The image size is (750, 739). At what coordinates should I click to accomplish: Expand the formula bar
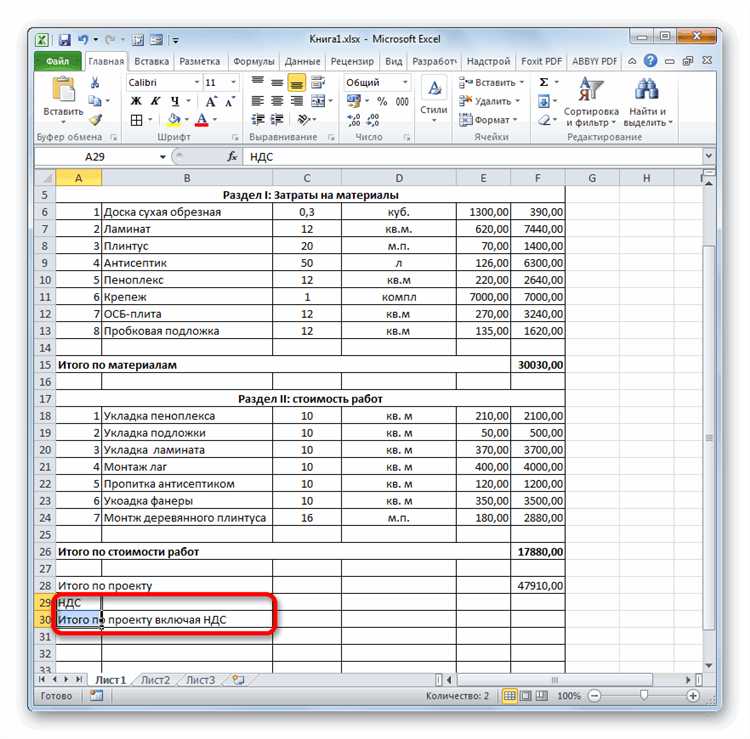click(x=708, y=156)
